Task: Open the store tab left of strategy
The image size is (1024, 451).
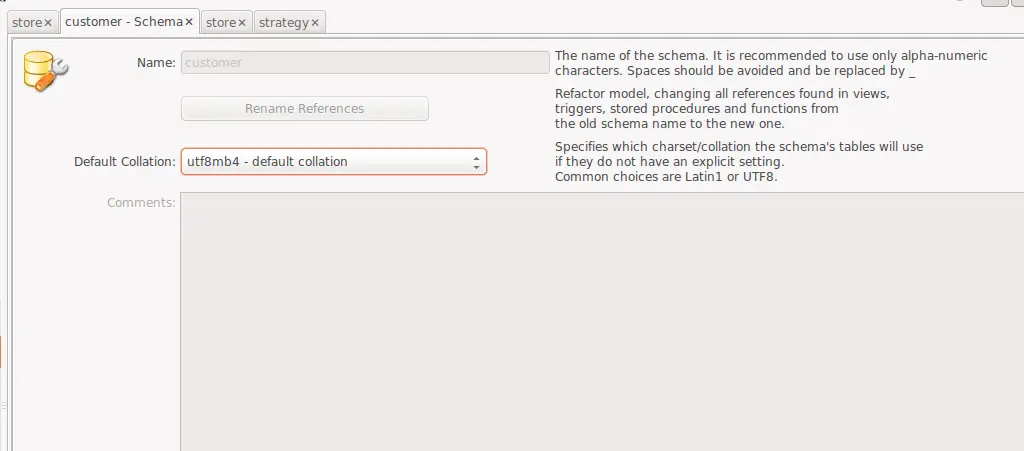Action: click(220, 22)
